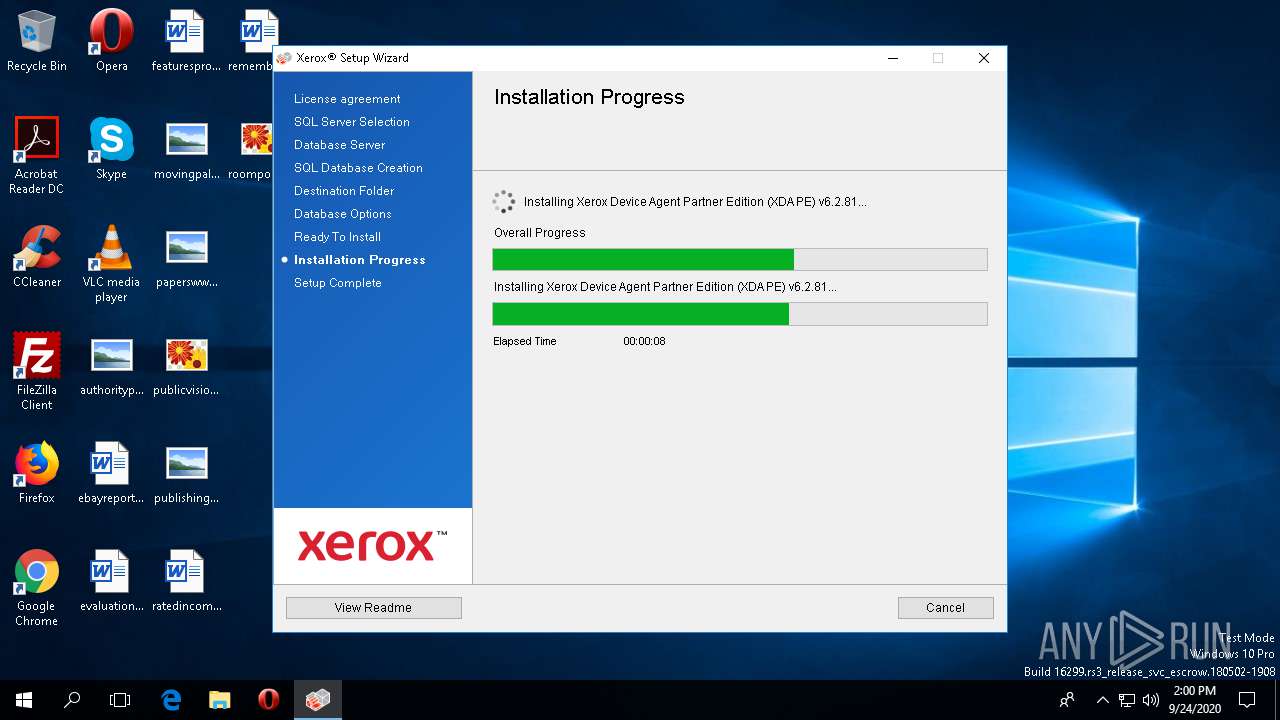Go to the Database Options step
1280x720 pixels.
(x=343, y=214)
